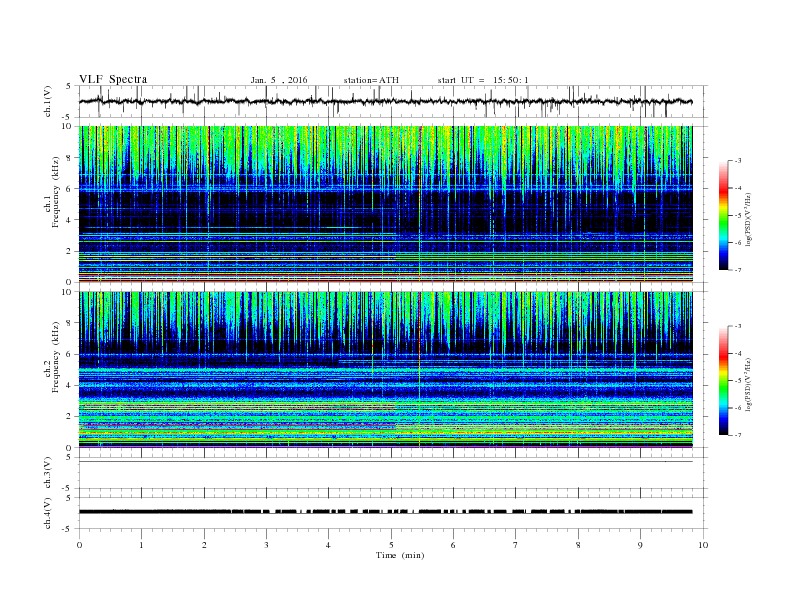
Task: Click the 'station=ATH' header label
Action: (371, 80)
